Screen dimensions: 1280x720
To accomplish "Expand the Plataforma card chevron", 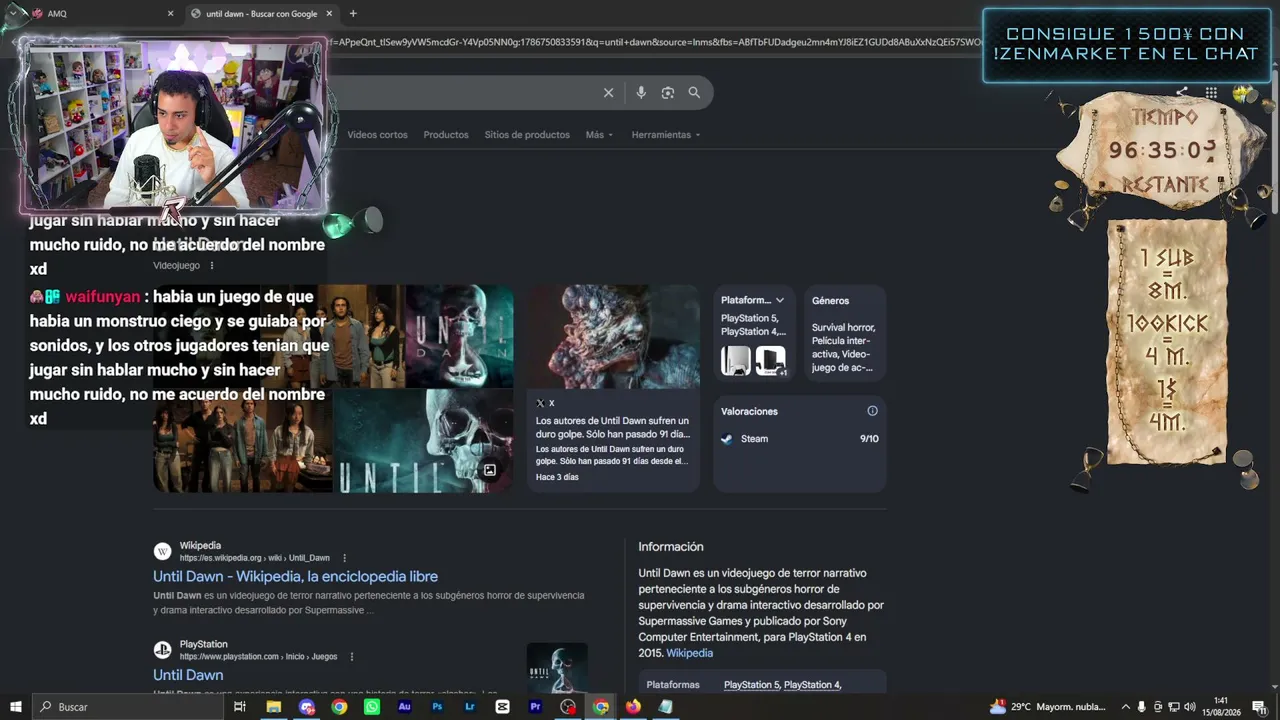I will (780, 300).
